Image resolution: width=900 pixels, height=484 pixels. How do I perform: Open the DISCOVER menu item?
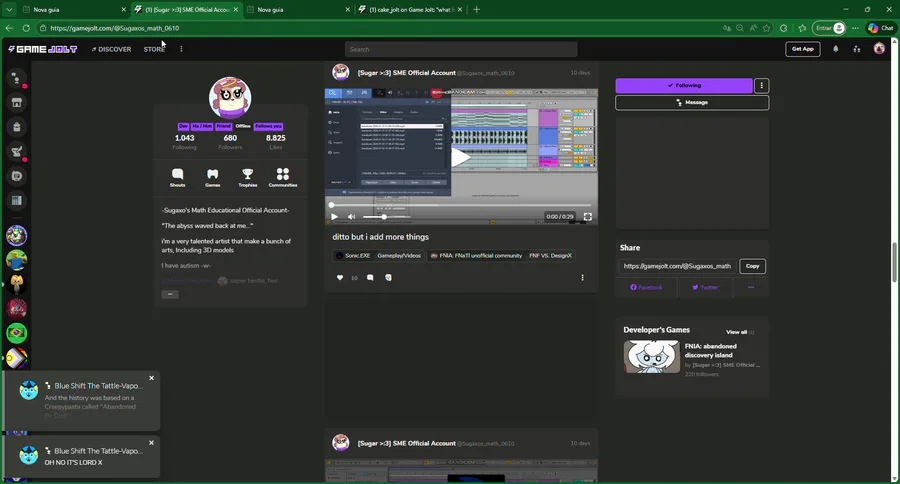click(x=111, y=49)
